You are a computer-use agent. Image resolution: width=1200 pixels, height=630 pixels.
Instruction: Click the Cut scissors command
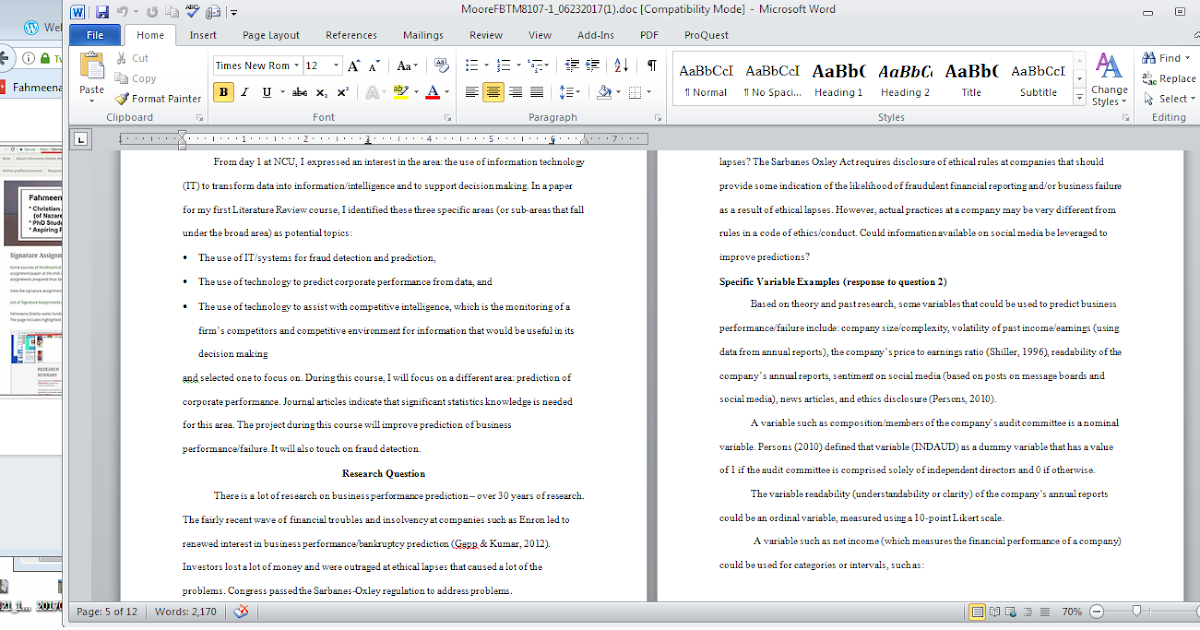point(132,59)
